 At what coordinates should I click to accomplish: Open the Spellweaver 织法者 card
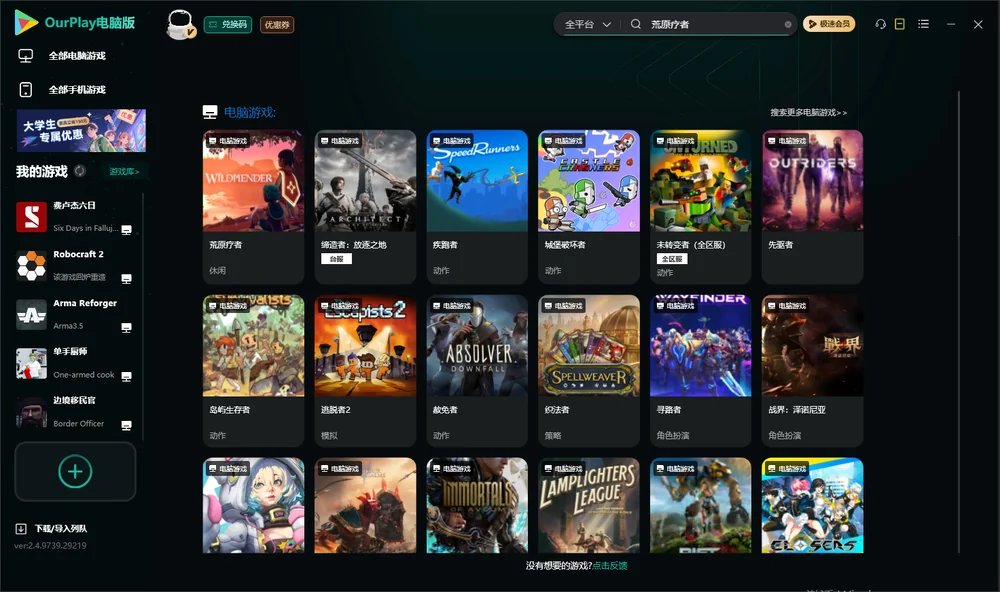(589, 371)
